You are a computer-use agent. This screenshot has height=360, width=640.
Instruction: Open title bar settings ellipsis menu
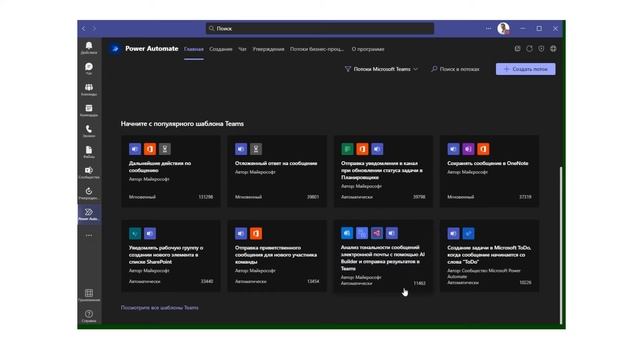click(488, 29)
